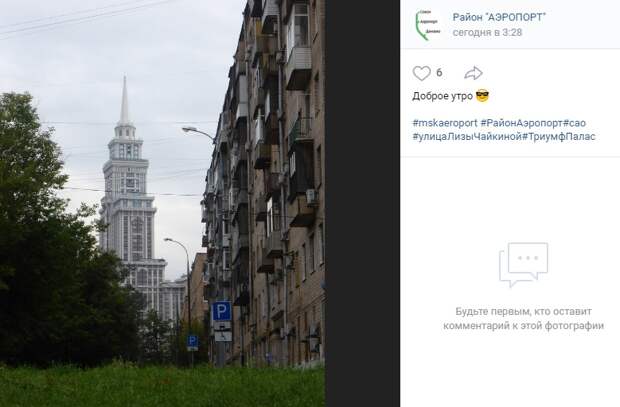The width and height of the screenshot is (620, 407).
Task: Click the Доброе утро caption text
Action: [x=442, y=96]
